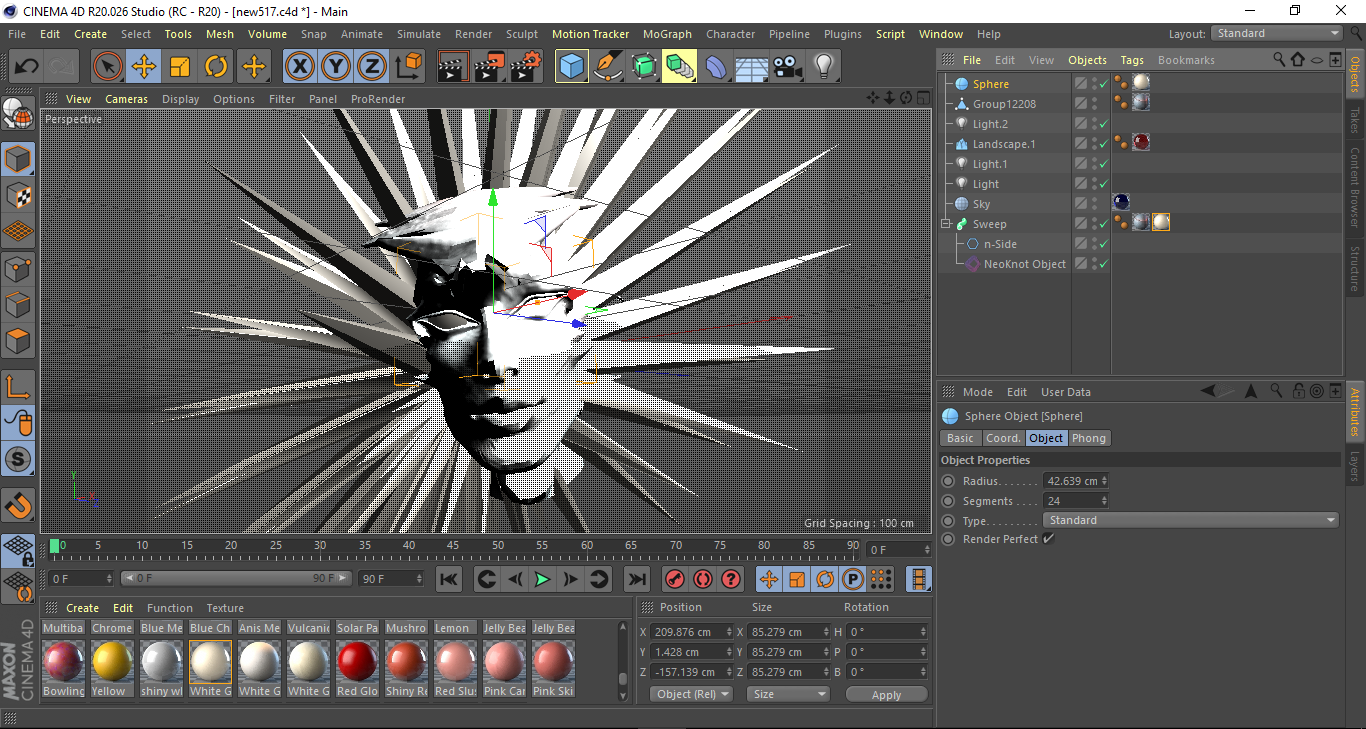This screenshot has height=729, width=1366.
Task: Click the Light bulb object icon
Action: 823,67
